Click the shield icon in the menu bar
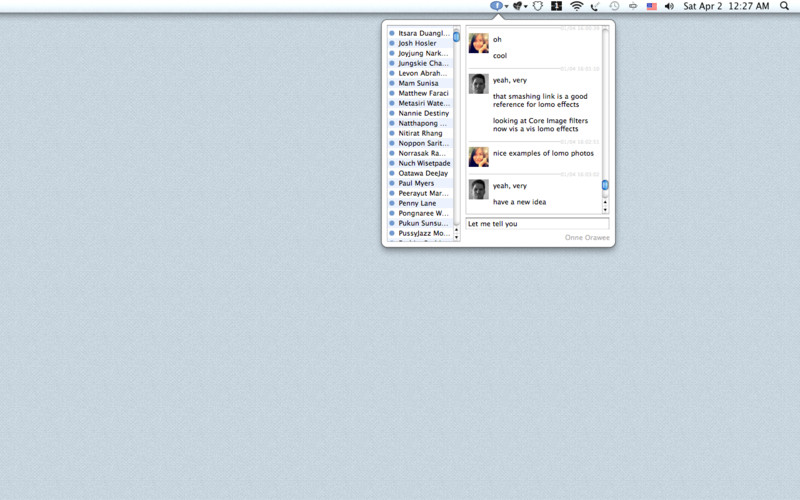This screenshot has width=800, height=500. pos(537,6)
